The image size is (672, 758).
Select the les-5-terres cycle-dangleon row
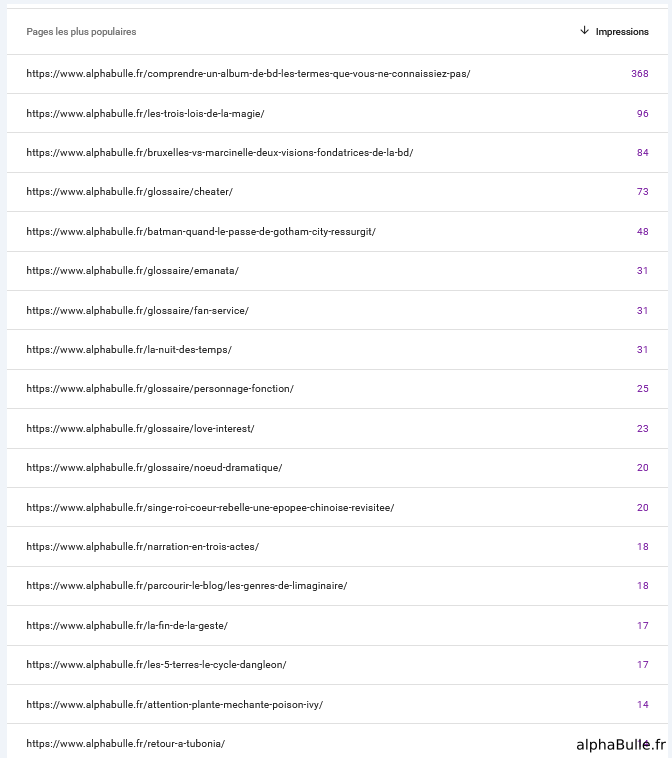click(337, 665)
